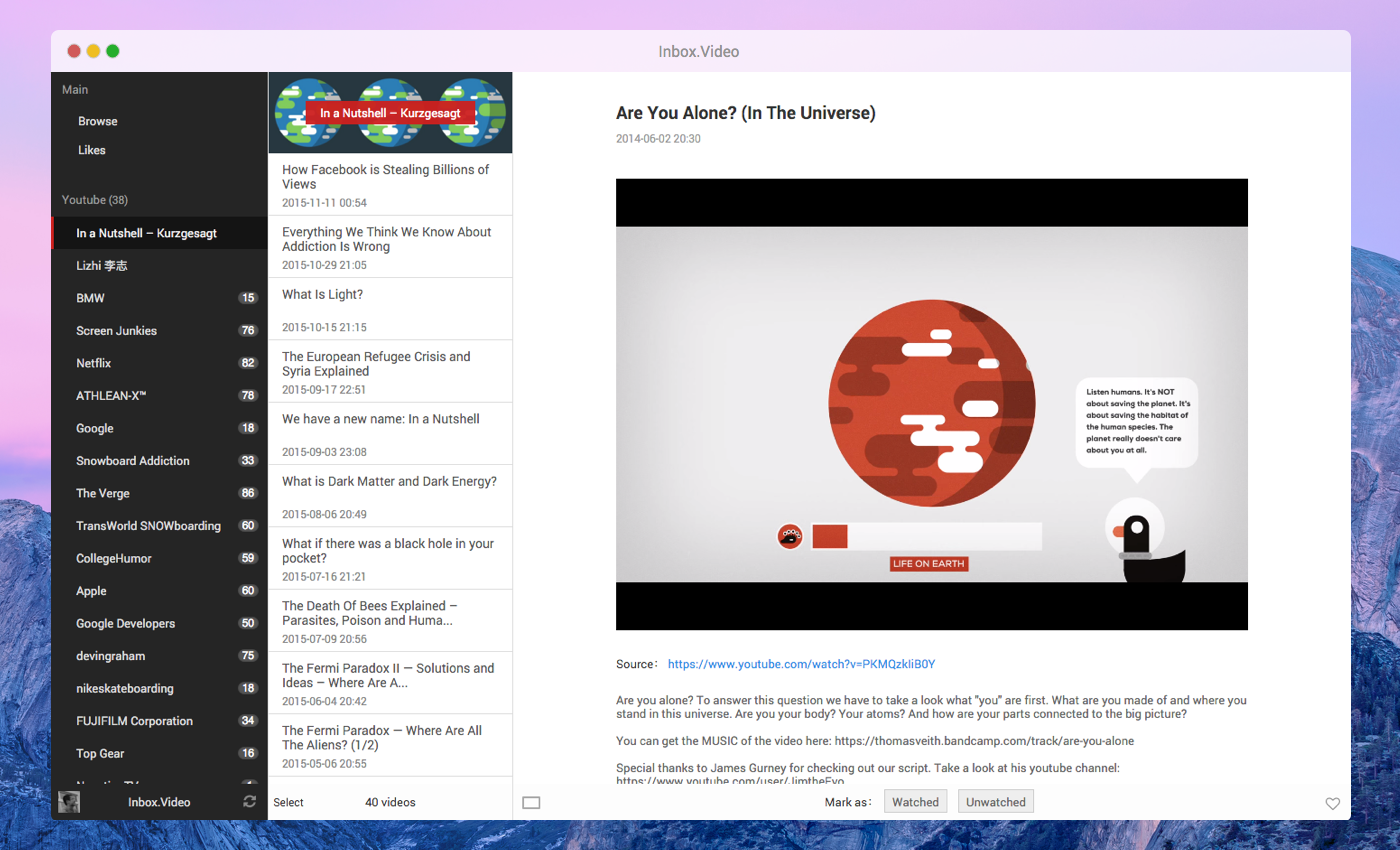Open the Kurzgesagt channel banner thumbnail
The height and width of the screenshot is (850, 1400).
390,111
